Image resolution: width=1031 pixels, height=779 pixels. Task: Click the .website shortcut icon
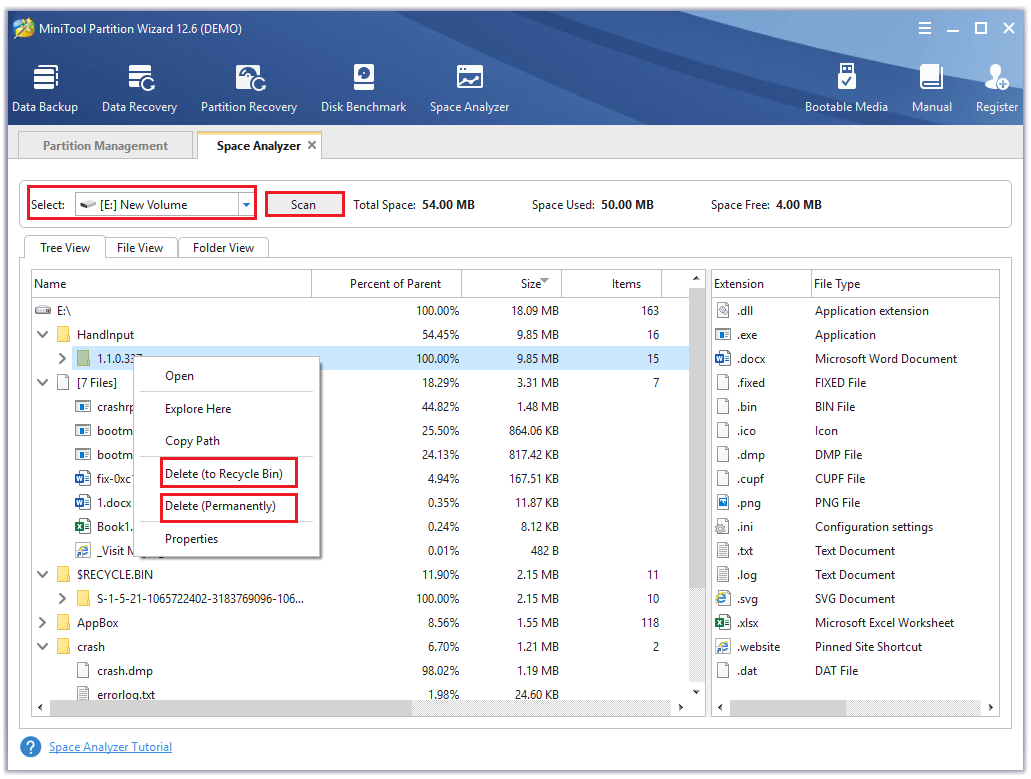point(723,647)
